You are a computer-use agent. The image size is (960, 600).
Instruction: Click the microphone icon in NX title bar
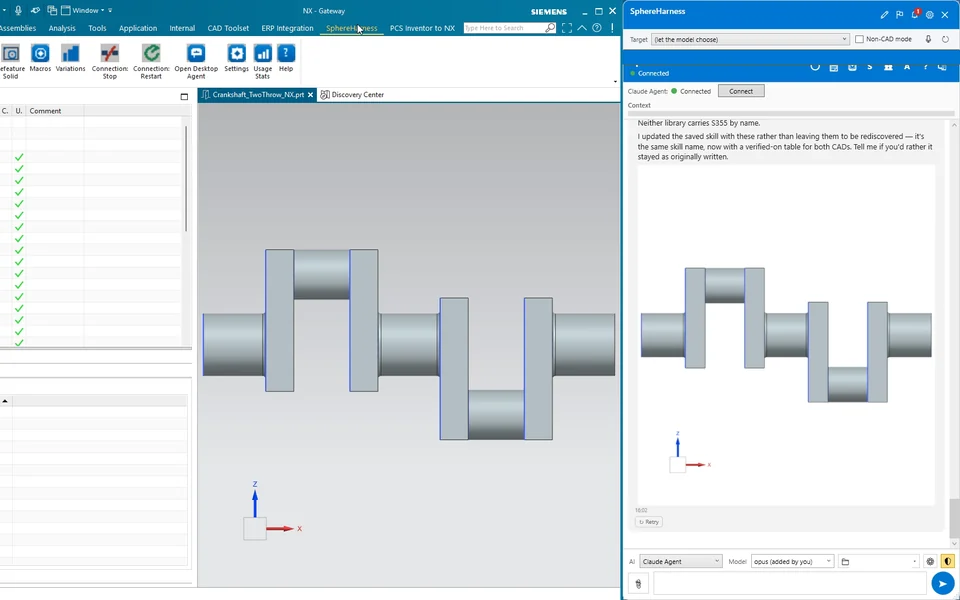point(18,10)
